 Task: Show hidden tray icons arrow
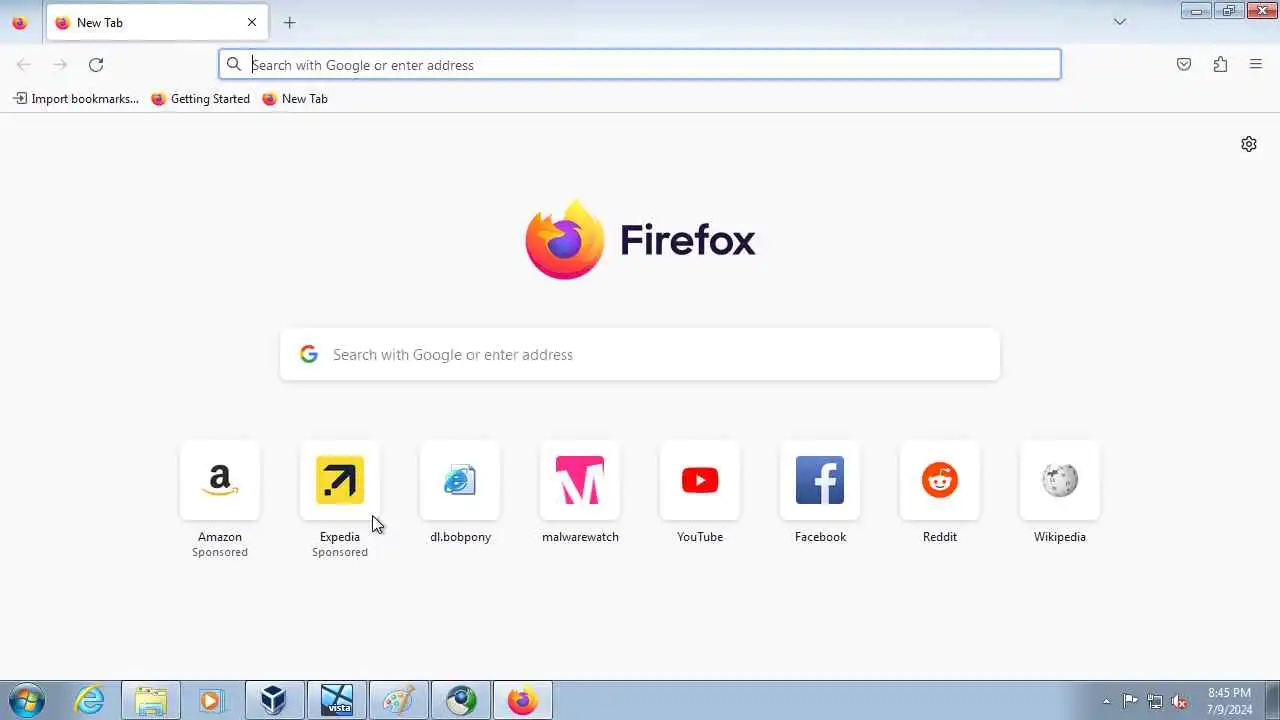click(1106, 701)
